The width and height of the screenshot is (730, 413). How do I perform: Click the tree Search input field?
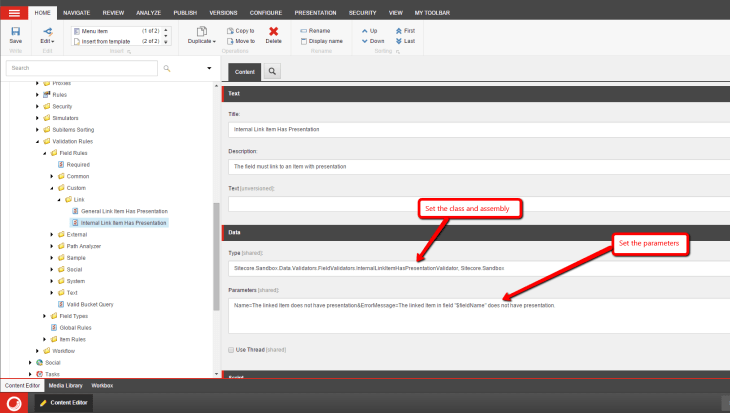82,68
